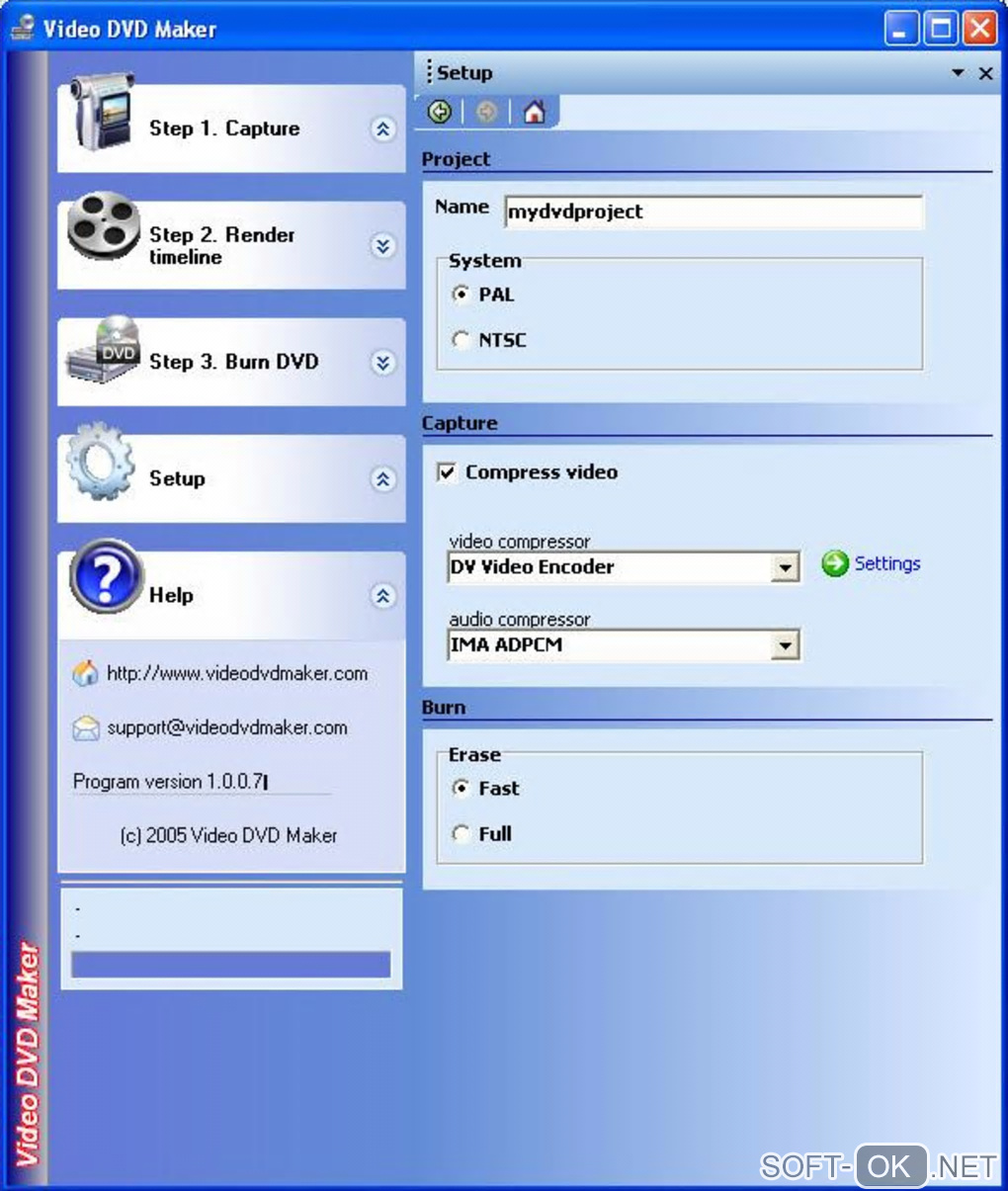The height and width of the screenshot is (1191, 1008).
Task: Open the Help label in sidebar
Action: (x=171, y=595)
